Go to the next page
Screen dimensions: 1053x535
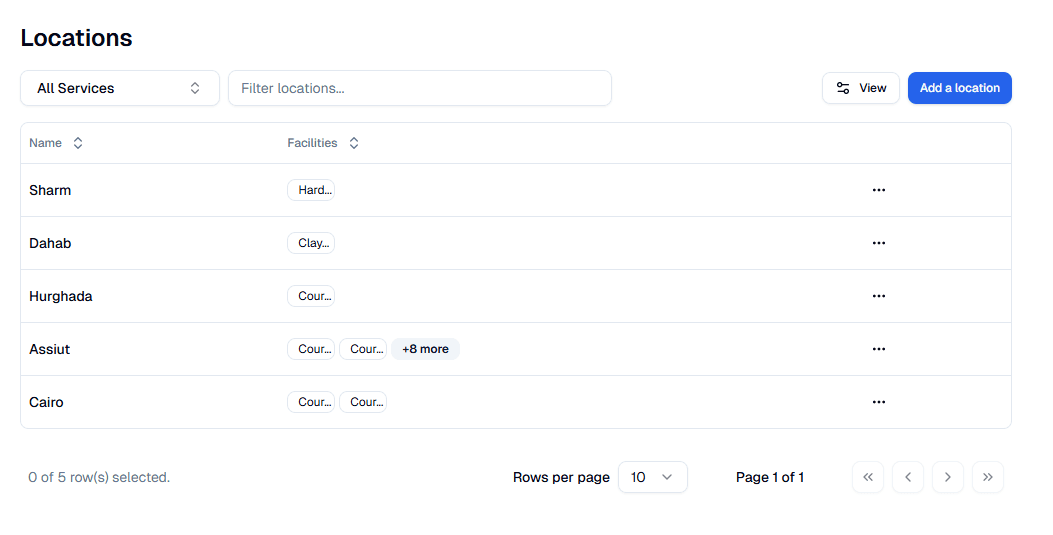(x=947, y=477)
